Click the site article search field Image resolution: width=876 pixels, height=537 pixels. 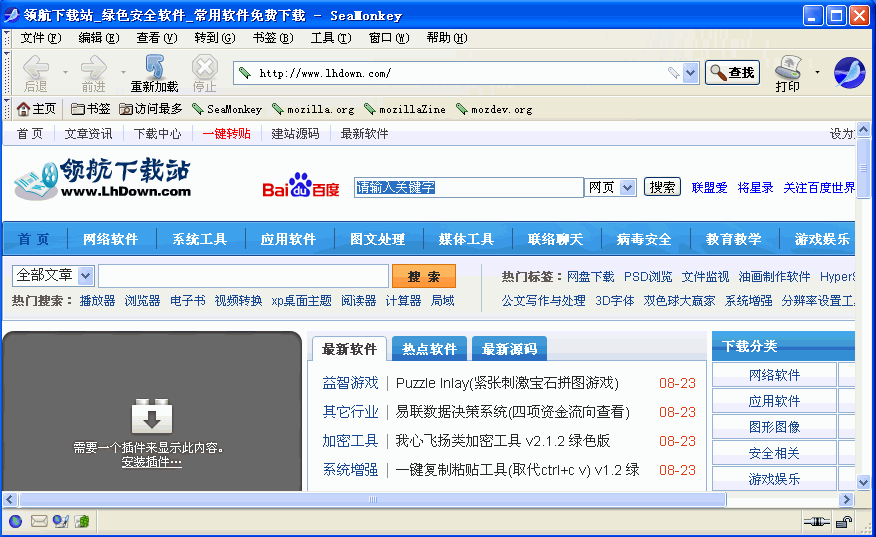point(244,276)
